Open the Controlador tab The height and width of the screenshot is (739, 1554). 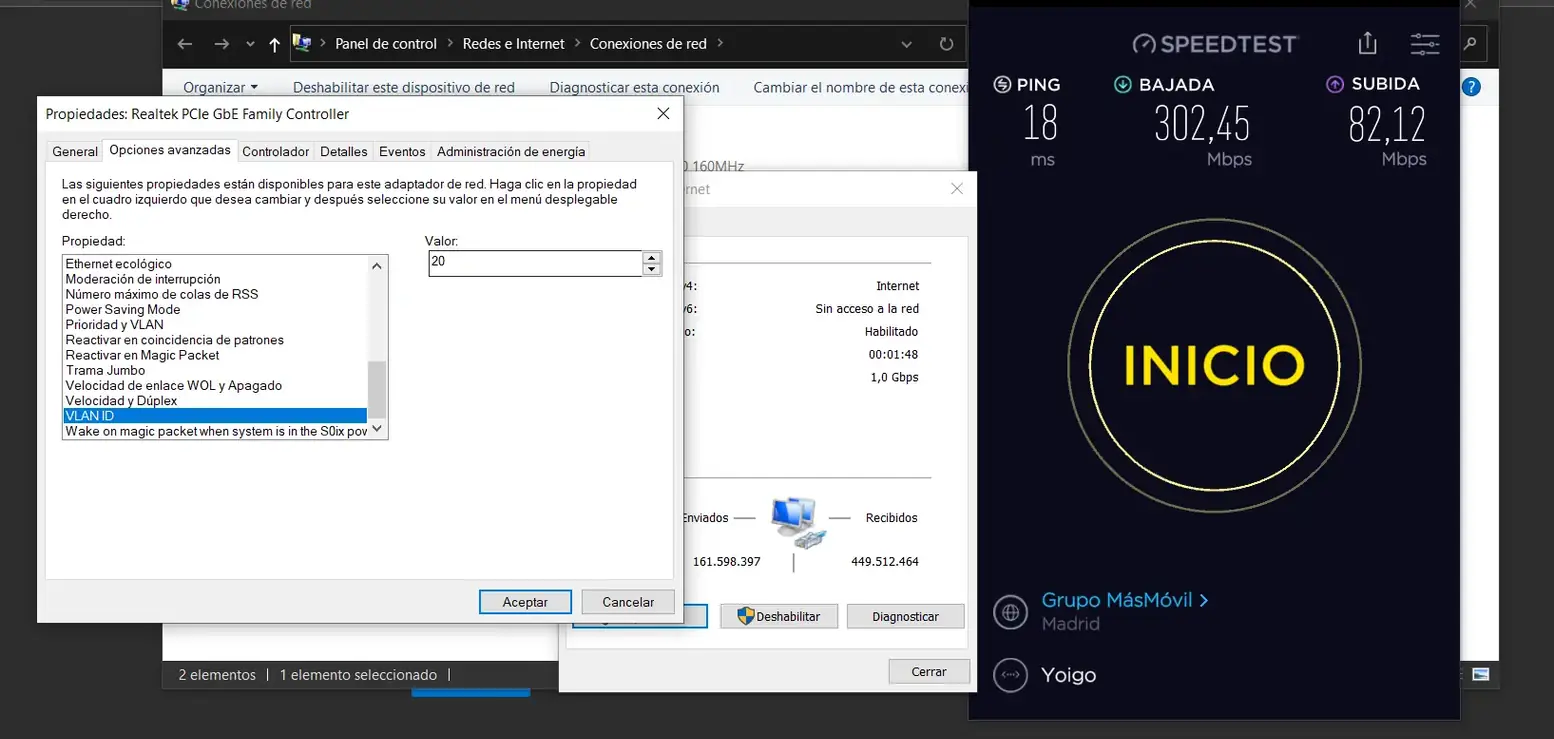point(276,151)
